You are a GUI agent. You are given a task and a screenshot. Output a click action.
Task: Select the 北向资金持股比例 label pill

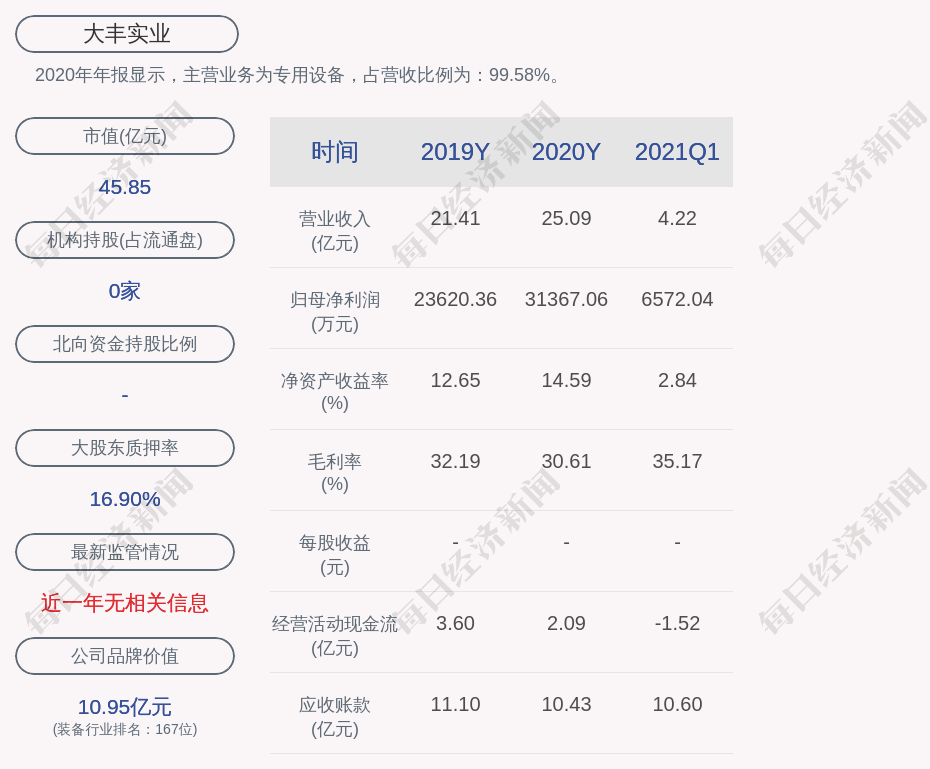point(125,344)
